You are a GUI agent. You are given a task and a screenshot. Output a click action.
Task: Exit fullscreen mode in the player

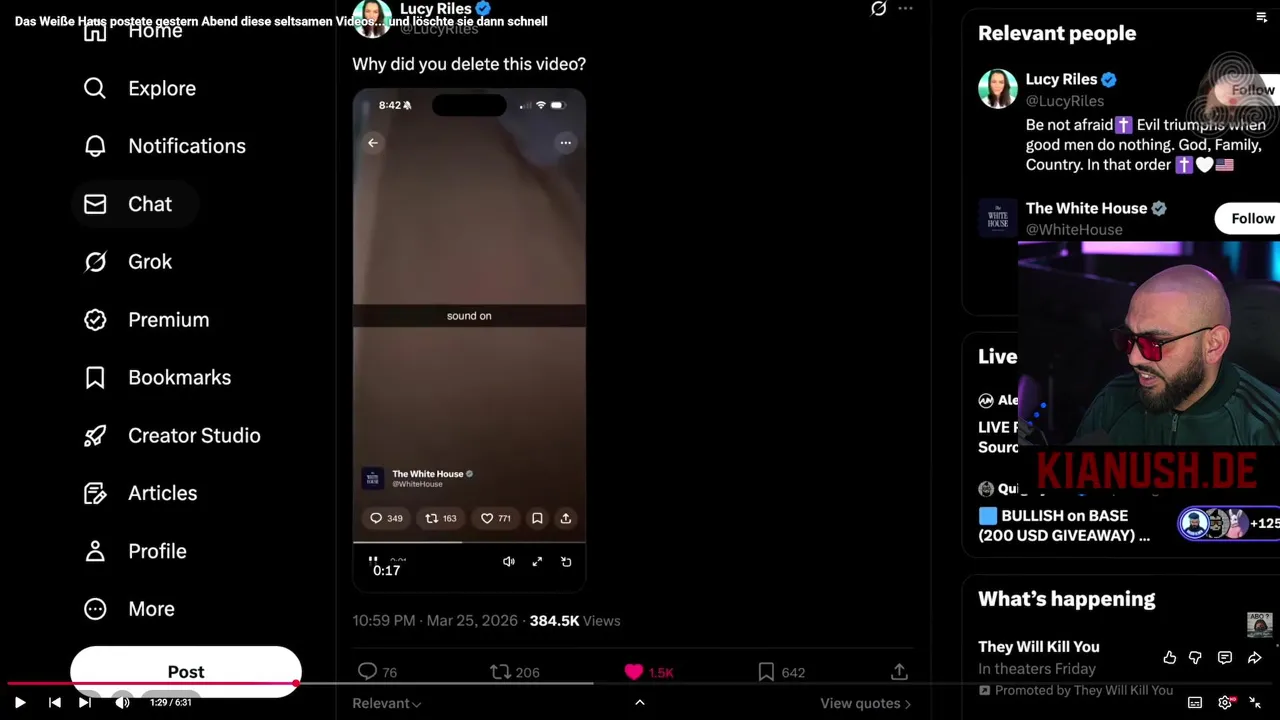coord(1256,703)
